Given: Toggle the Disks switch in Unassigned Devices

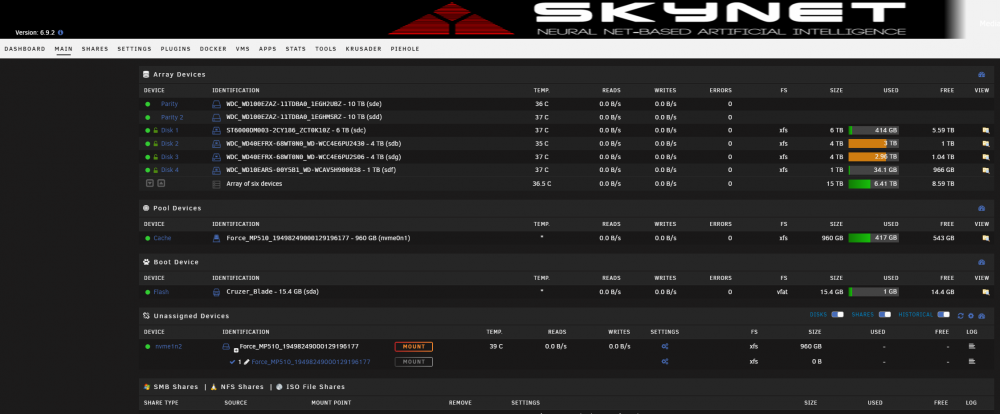Looking at the screenshot, I should tap(837, 315).
